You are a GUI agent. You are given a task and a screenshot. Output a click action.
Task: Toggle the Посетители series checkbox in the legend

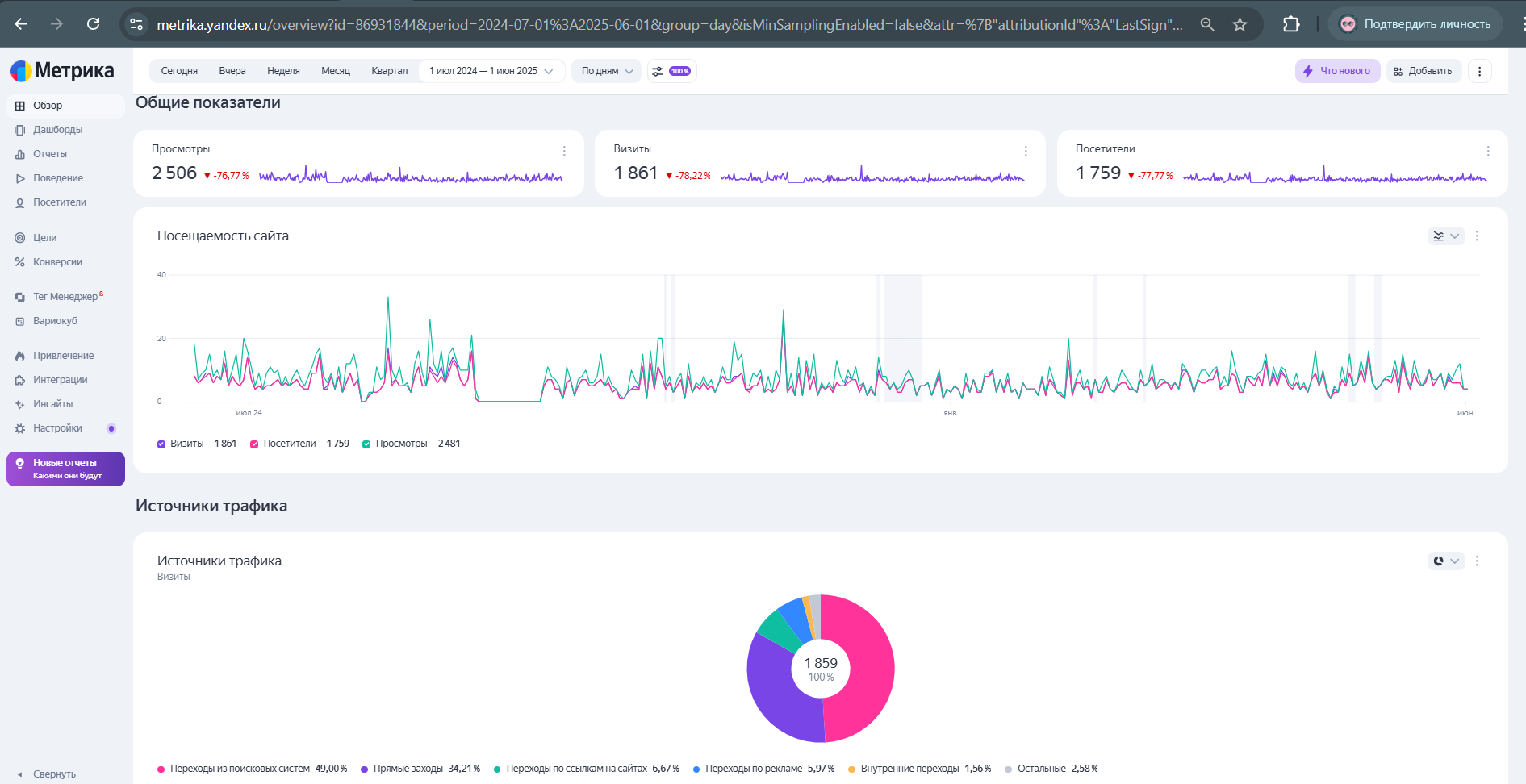point(254,444)
